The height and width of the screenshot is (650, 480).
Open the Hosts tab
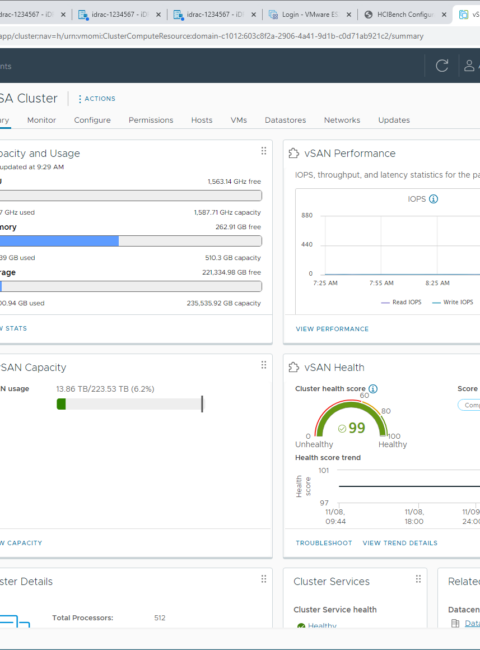point(201,120)
